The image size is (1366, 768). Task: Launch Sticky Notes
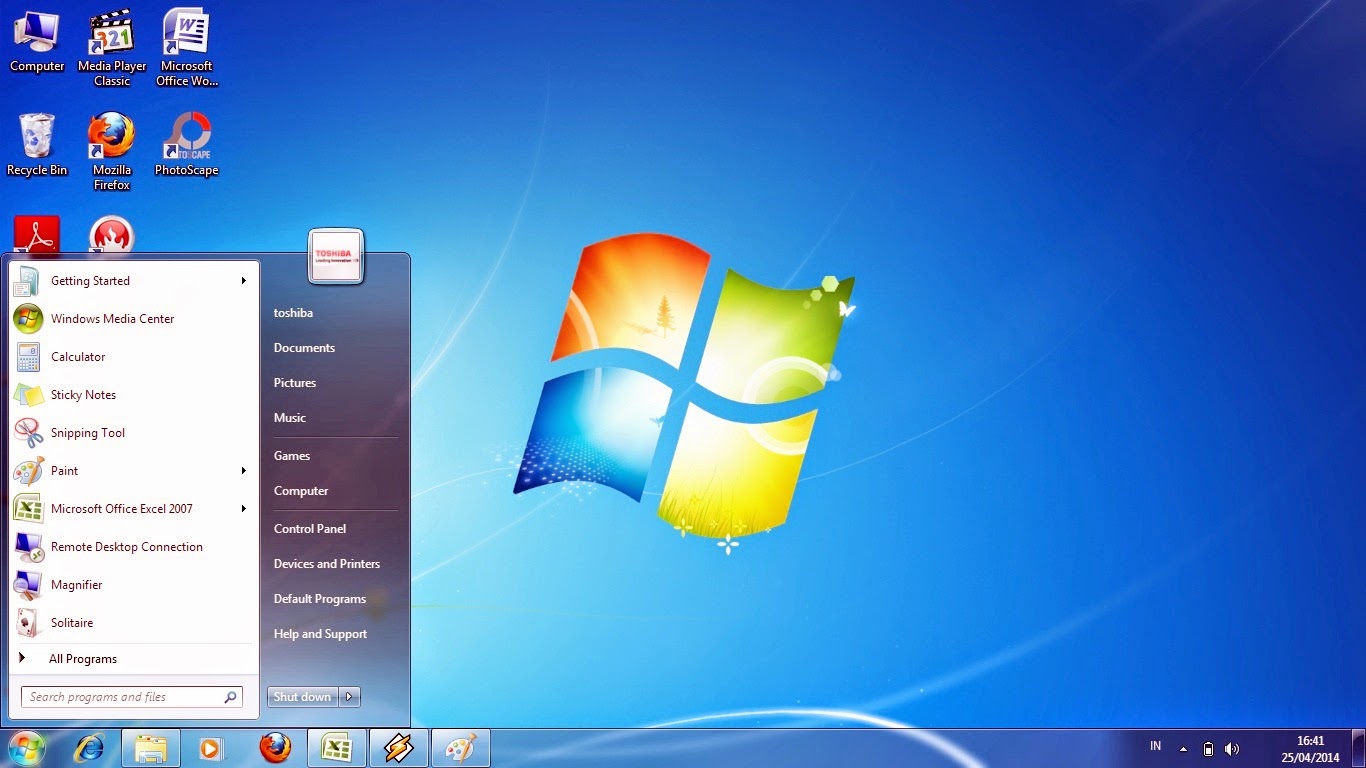(132, 395)
